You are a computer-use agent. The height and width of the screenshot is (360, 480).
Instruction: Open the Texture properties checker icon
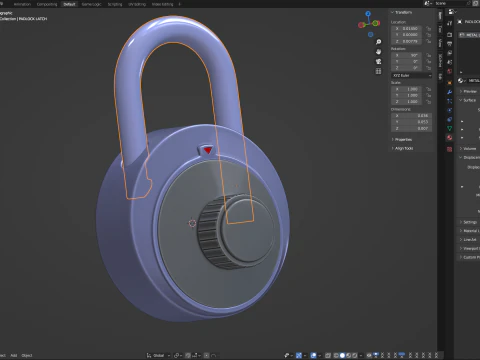[x=450, y=149]
